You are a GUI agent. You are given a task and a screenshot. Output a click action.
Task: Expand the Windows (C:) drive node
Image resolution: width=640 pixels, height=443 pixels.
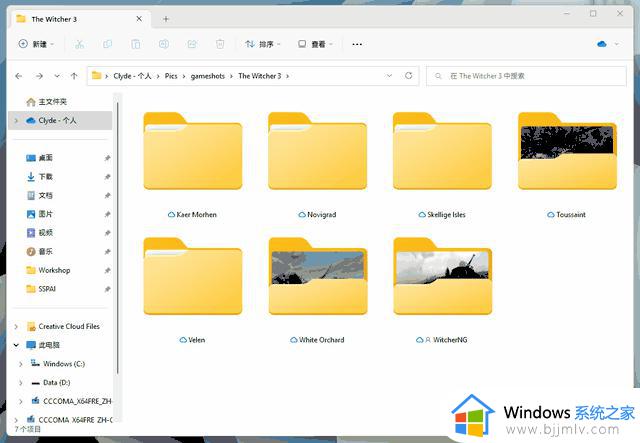pos(20,364)
